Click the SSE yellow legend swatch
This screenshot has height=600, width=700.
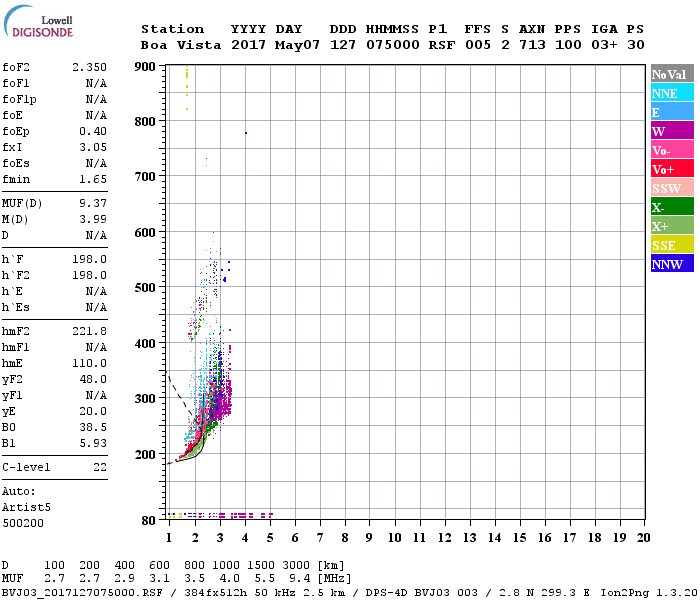click(x=672, y=245)
